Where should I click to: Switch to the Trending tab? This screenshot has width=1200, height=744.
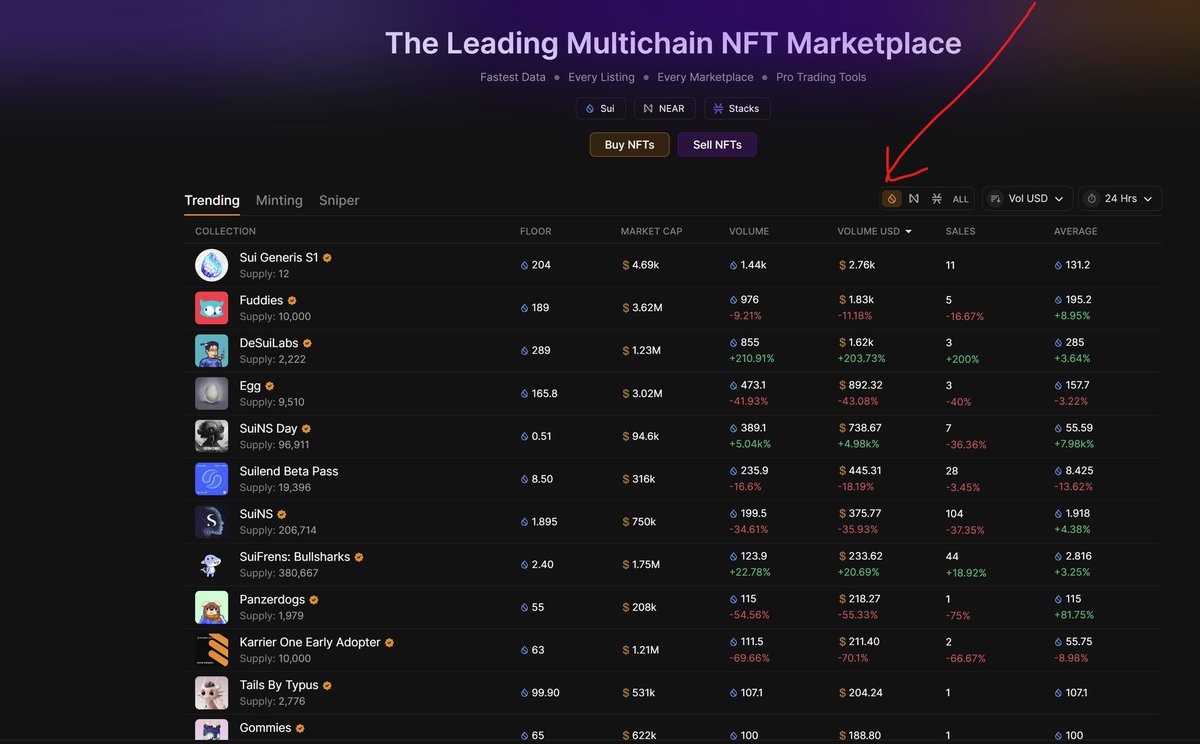point(212,200)
